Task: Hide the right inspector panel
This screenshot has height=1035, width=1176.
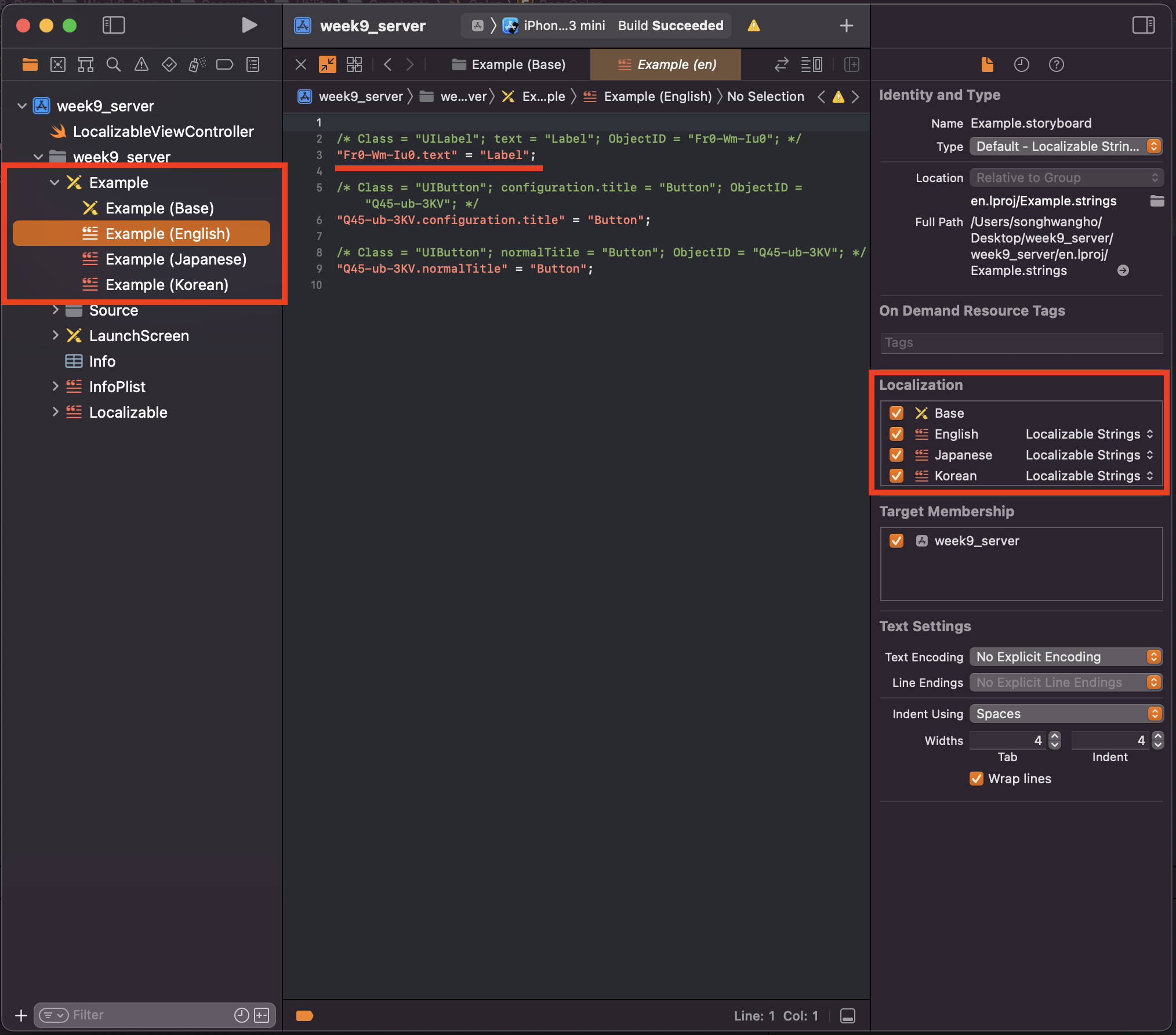Action: [x=1143, y=25]
